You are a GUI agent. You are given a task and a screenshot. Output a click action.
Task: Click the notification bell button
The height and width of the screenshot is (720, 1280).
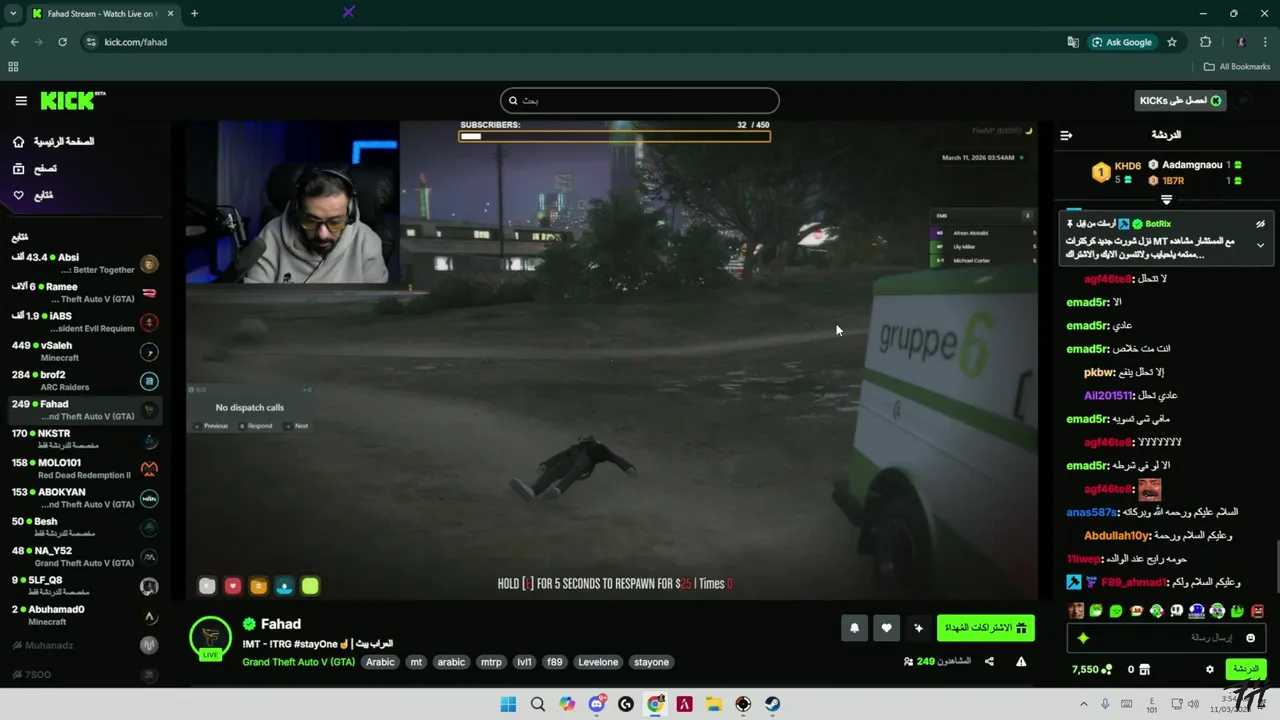tap(855, 628)
